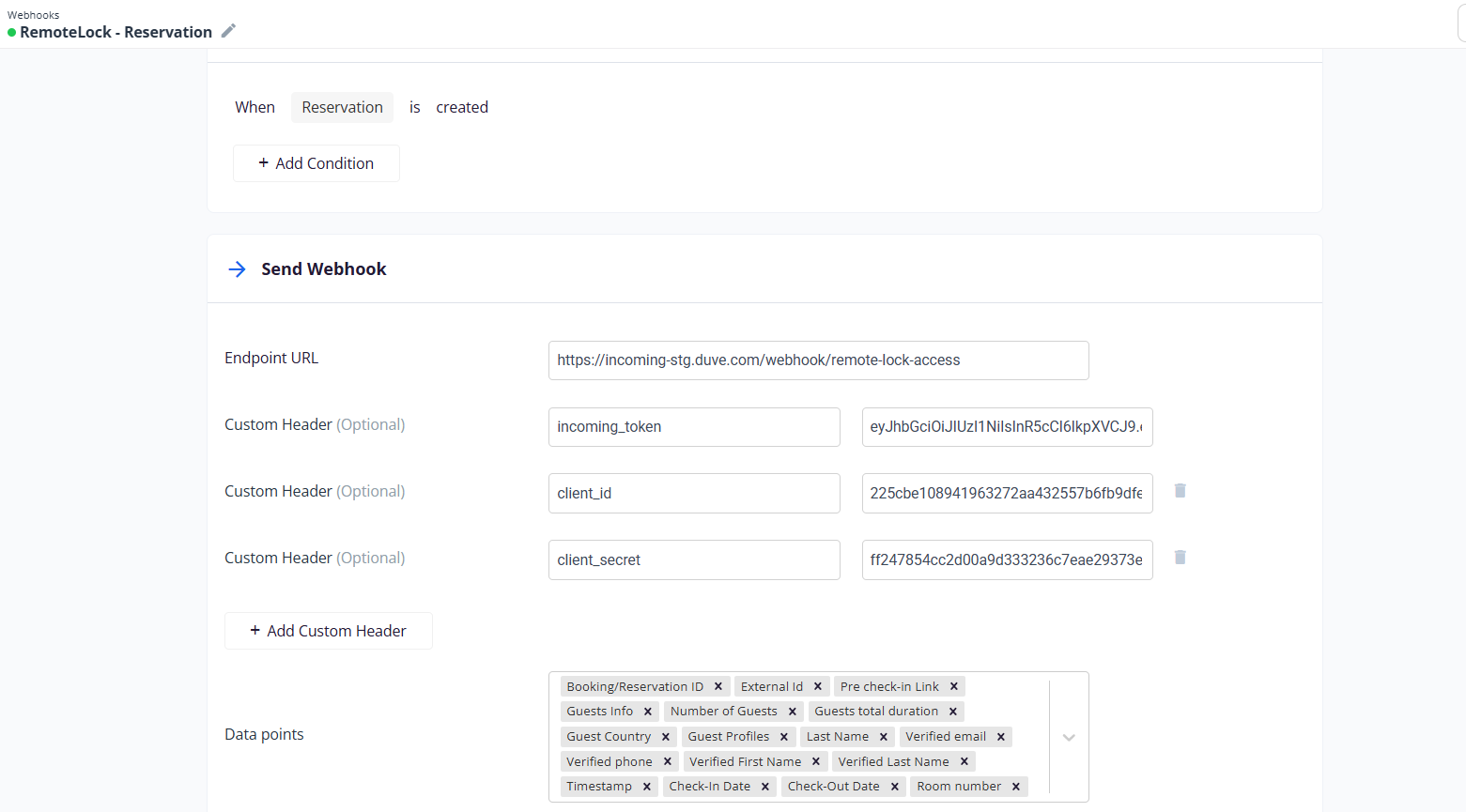
Task: Open the Reservation trigger selector
Action: point(342,107)
